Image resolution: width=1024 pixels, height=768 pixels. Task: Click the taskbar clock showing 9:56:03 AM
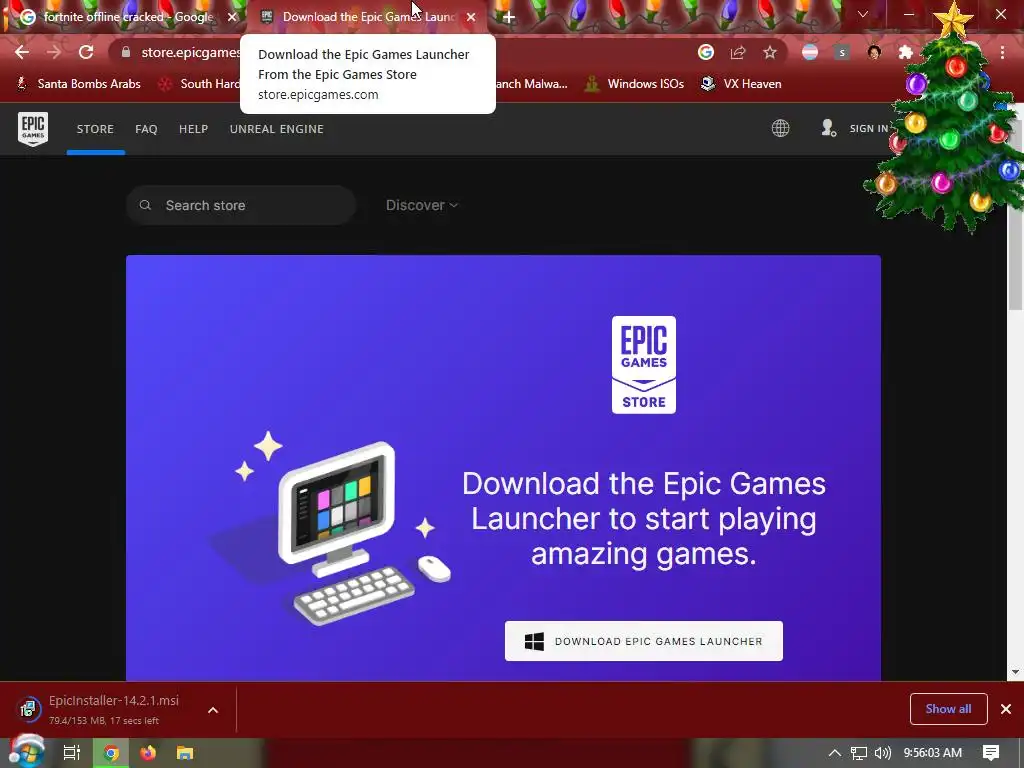pyautogui.click(x=932, y=753)
